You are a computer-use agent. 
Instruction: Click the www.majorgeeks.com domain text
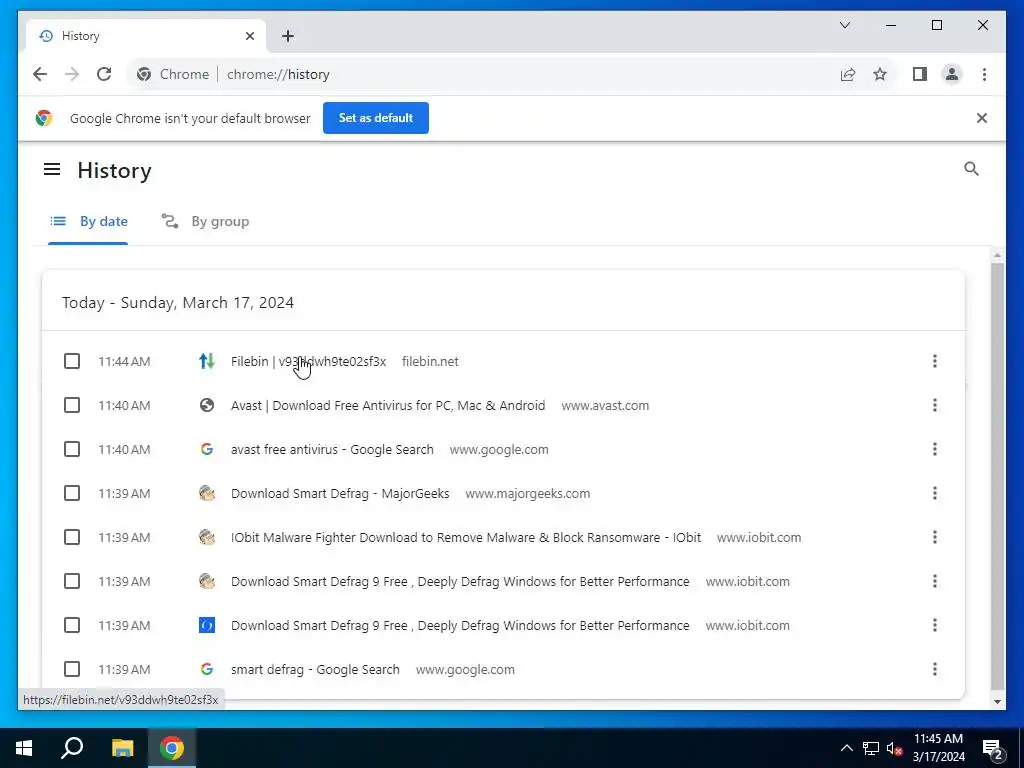pos(527,494)
